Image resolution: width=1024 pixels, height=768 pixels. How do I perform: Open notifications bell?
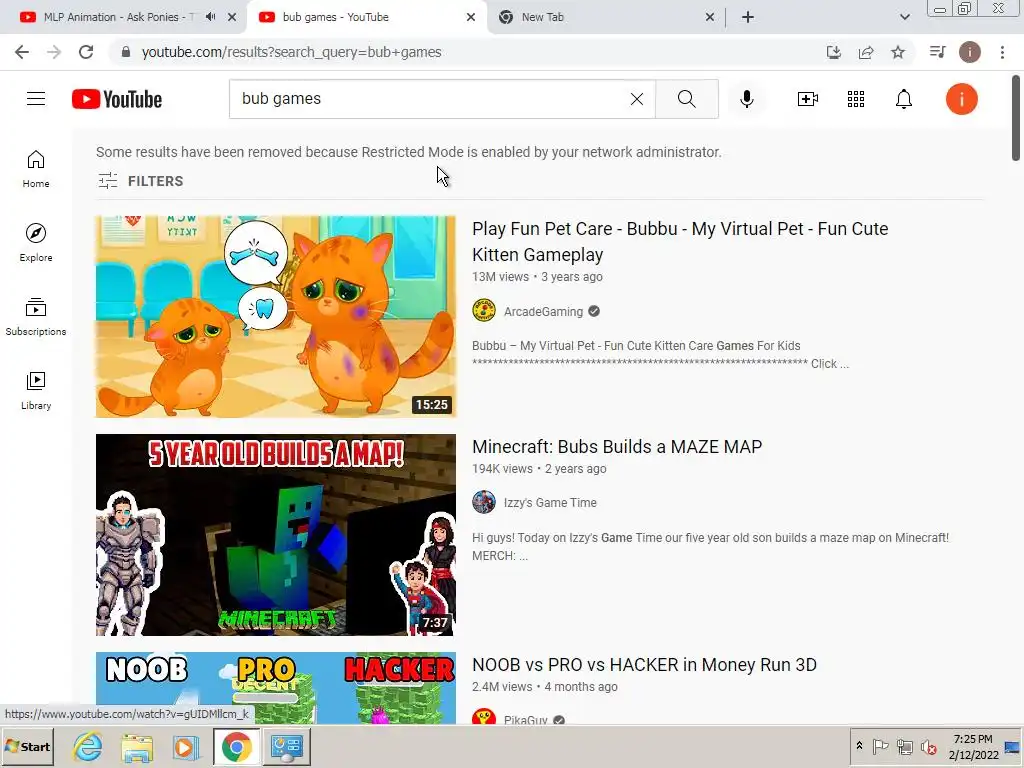pos(904,99)
